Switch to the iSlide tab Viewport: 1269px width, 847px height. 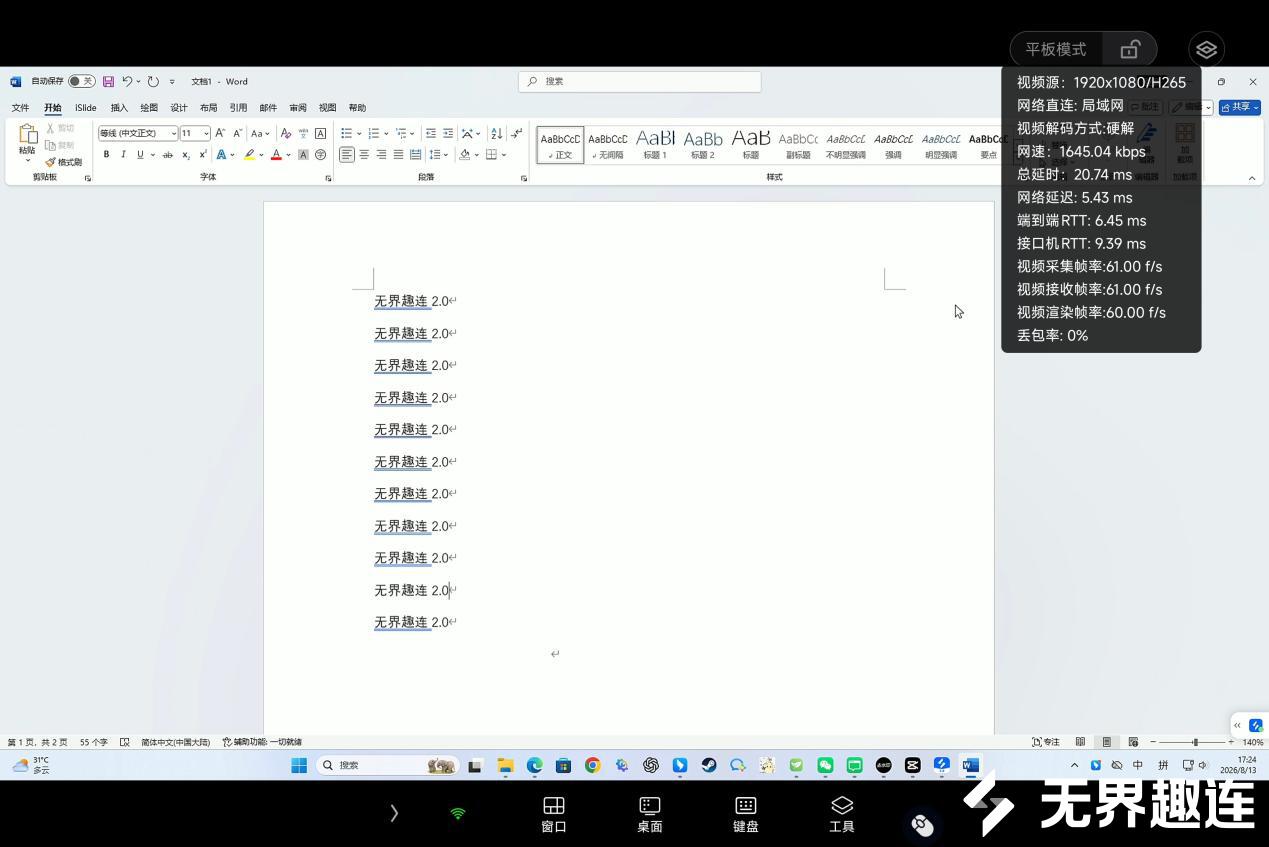(x=86, y=108)
